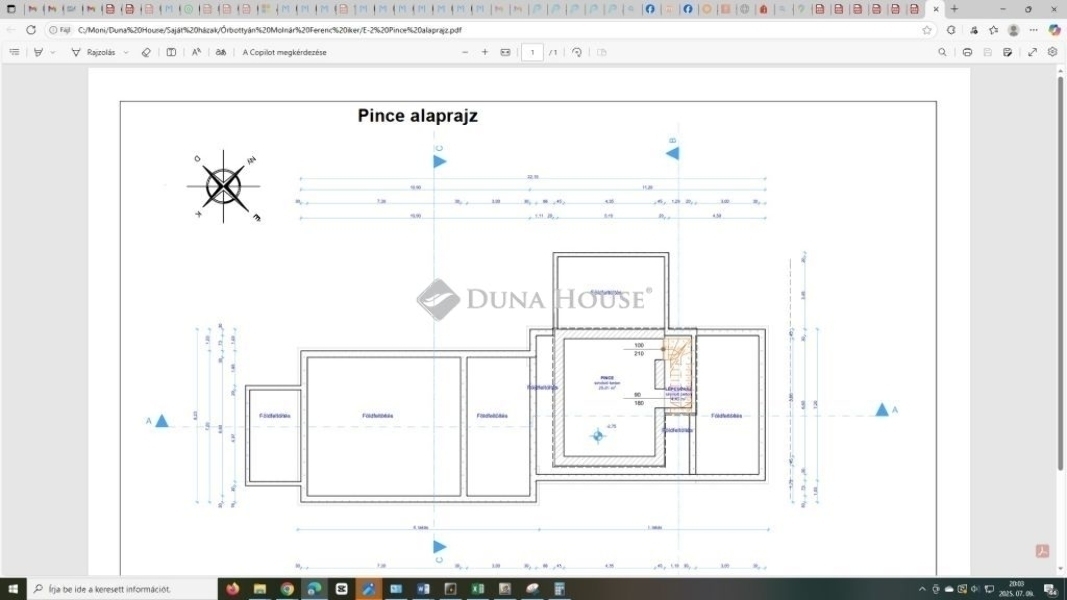Expand the Rajzolás pen options arrow
Viewport: 1067px width, 600px height.
point(126,52)
